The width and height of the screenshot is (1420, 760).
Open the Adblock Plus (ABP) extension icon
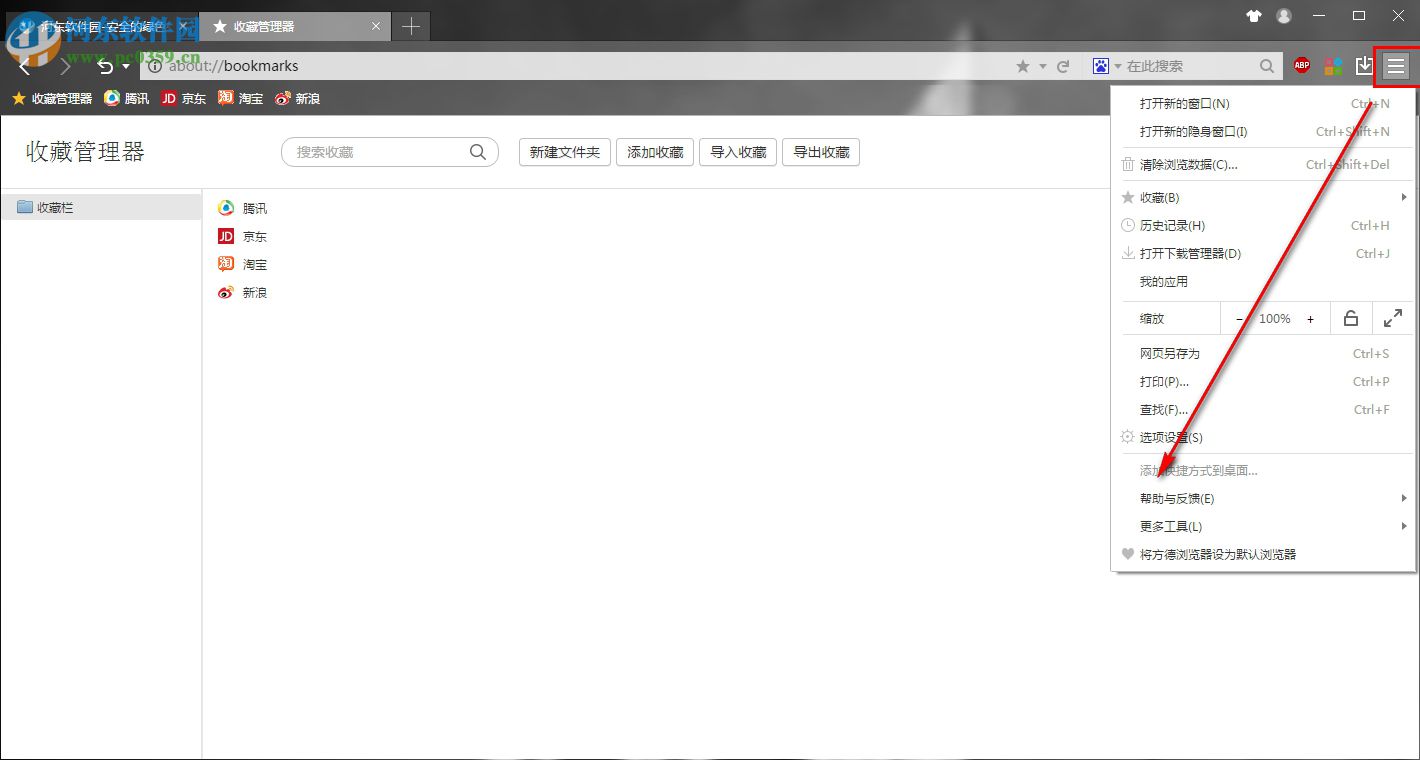(1301, 65)
